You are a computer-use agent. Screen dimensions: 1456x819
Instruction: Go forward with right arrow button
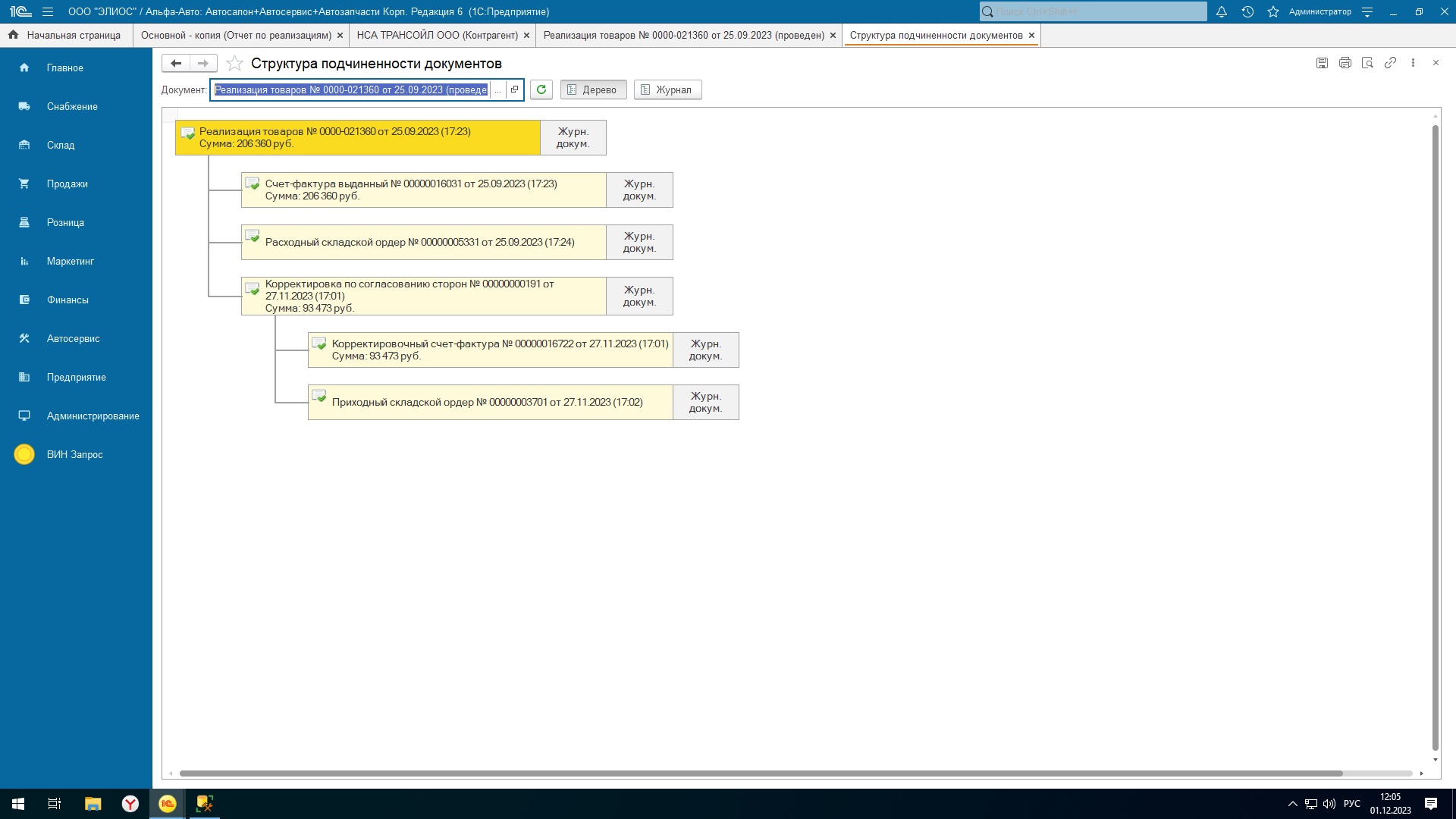click(x=203, y=63)
